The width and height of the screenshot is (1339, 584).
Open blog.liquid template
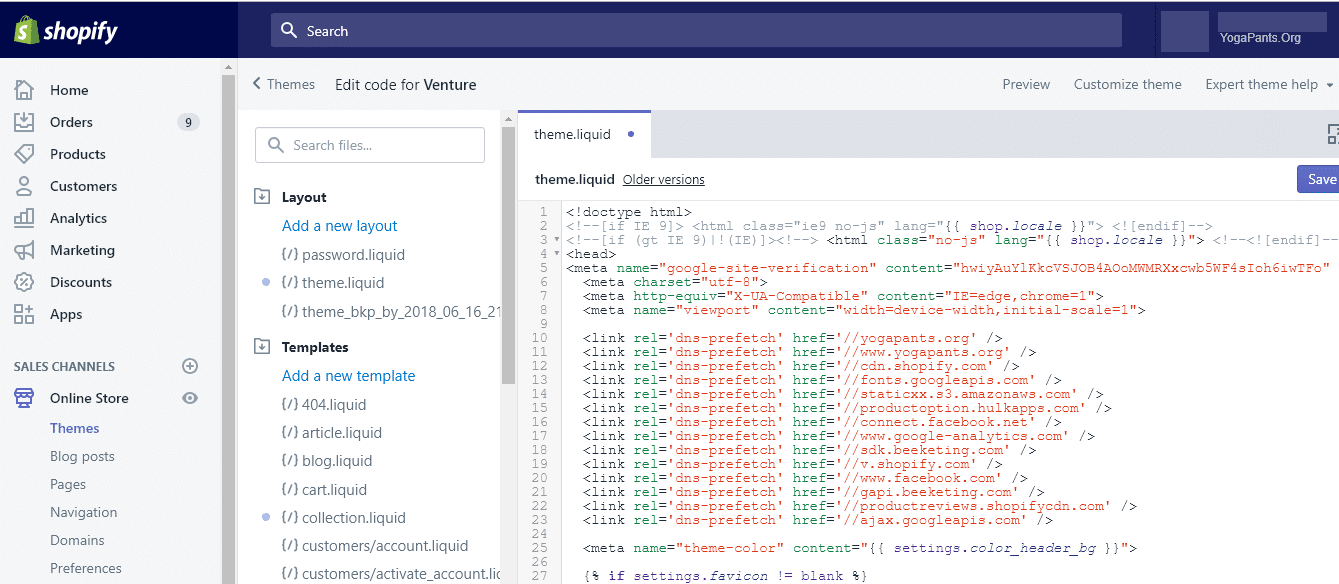pyautogui.click(x=327, y=461)
